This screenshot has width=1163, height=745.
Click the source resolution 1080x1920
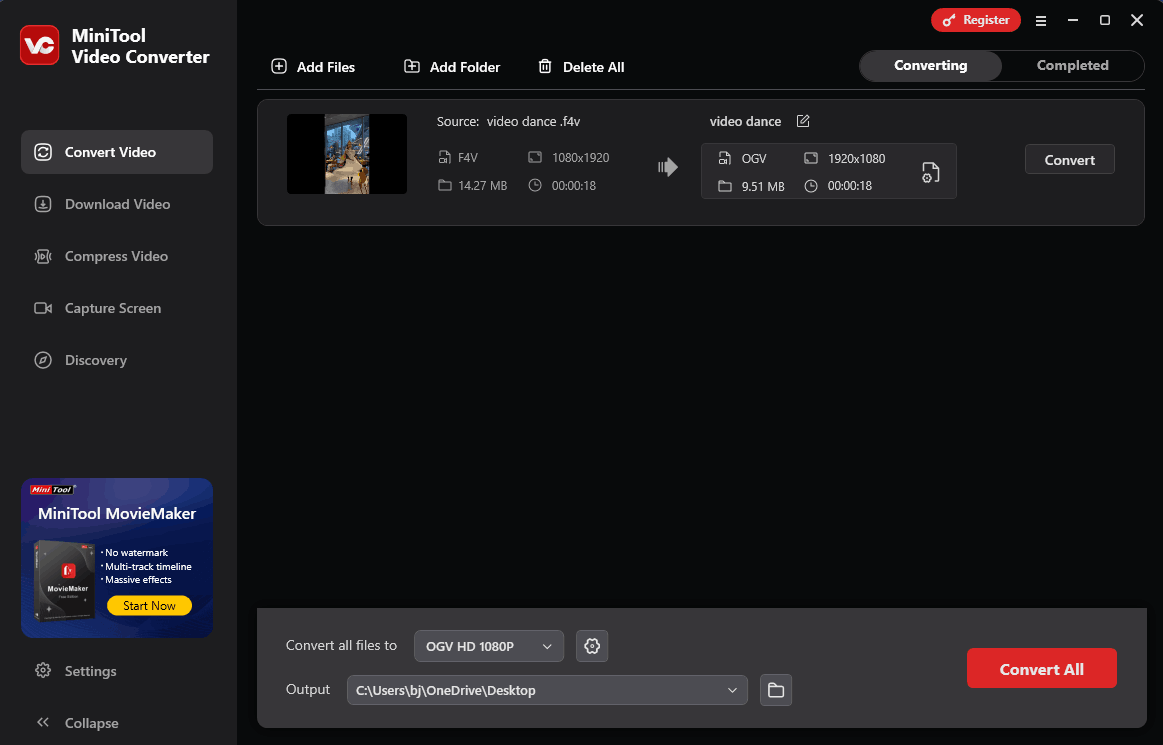[x=581, y=157]
